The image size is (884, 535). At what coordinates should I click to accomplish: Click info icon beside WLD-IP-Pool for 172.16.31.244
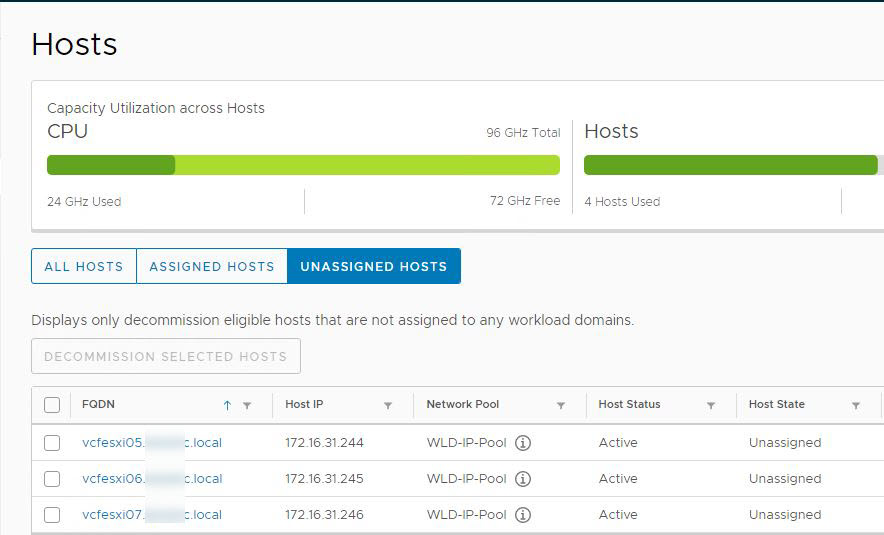(523, 443)
